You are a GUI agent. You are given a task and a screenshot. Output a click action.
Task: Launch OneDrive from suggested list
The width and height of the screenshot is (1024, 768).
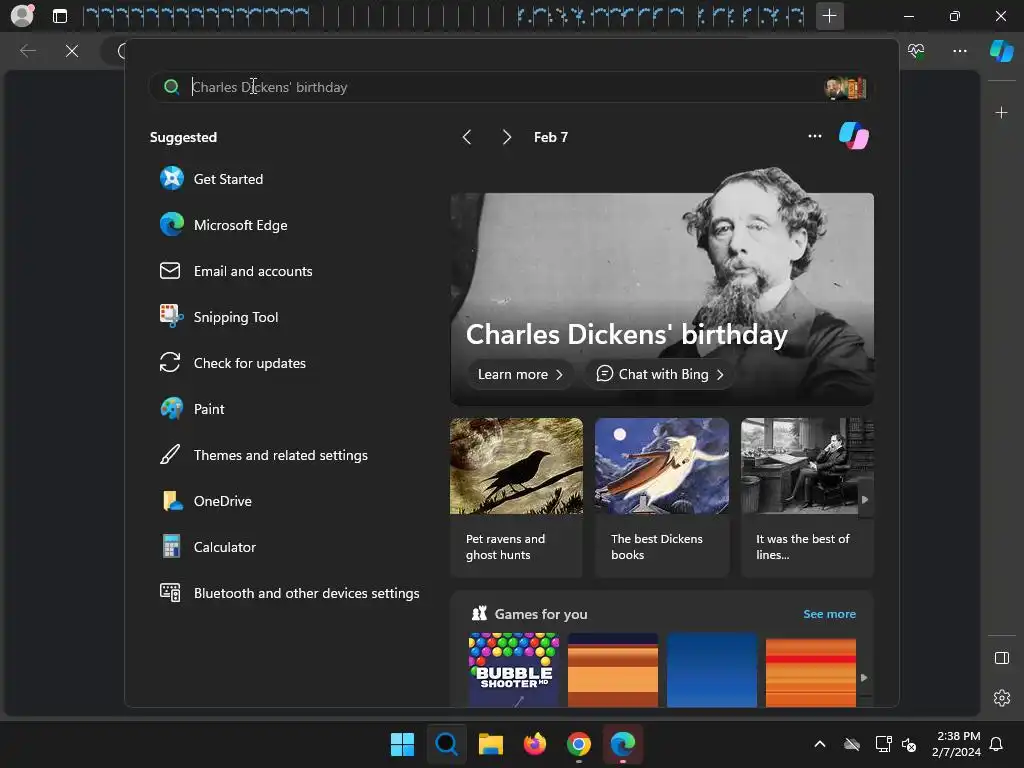pyautogui.click(x=206, y=501)
